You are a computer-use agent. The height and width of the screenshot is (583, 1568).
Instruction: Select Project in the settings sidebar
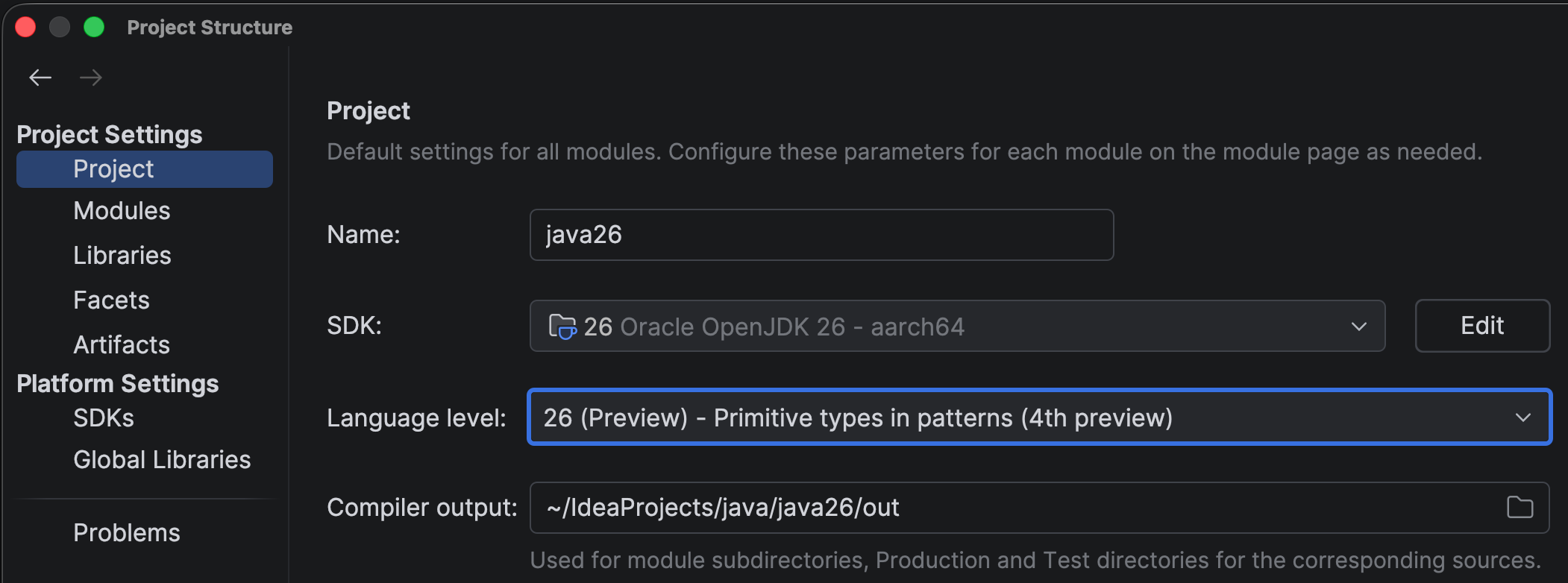point(113,169)
